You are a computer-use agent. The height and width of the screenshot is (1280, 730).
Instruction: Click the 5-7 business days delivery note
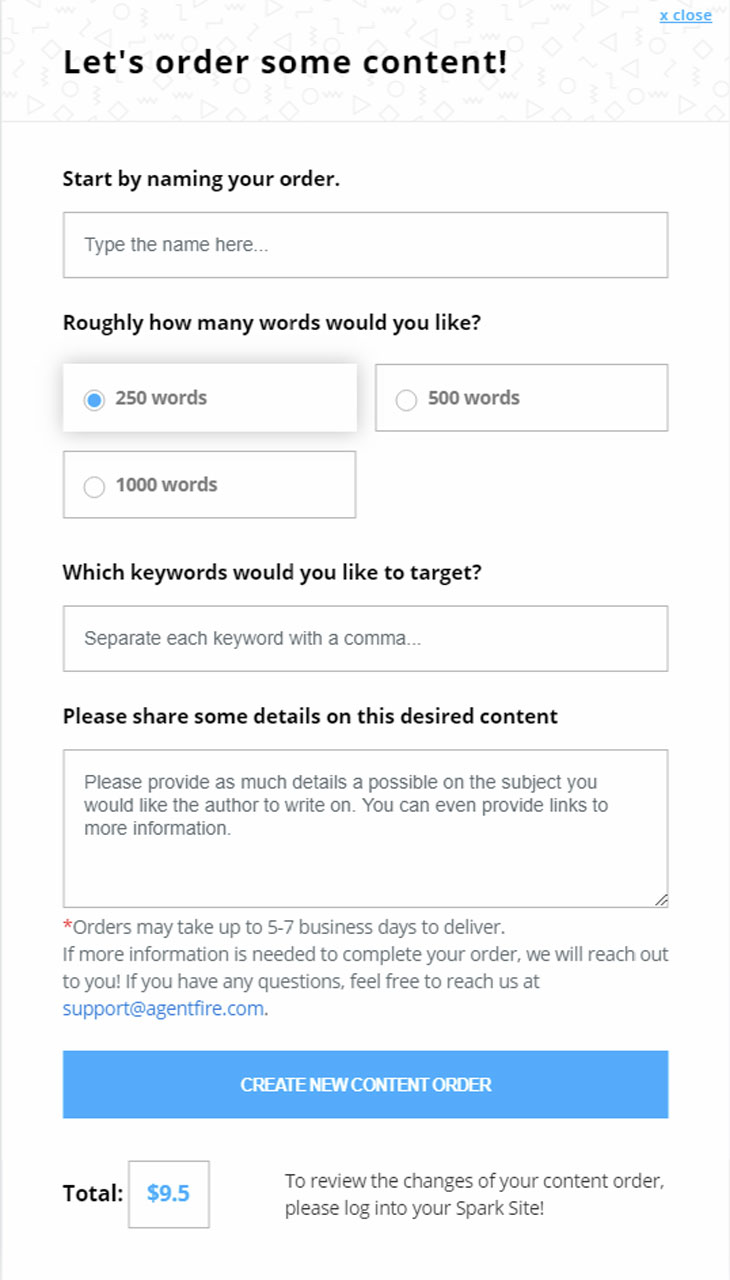(x=289, y=926)
